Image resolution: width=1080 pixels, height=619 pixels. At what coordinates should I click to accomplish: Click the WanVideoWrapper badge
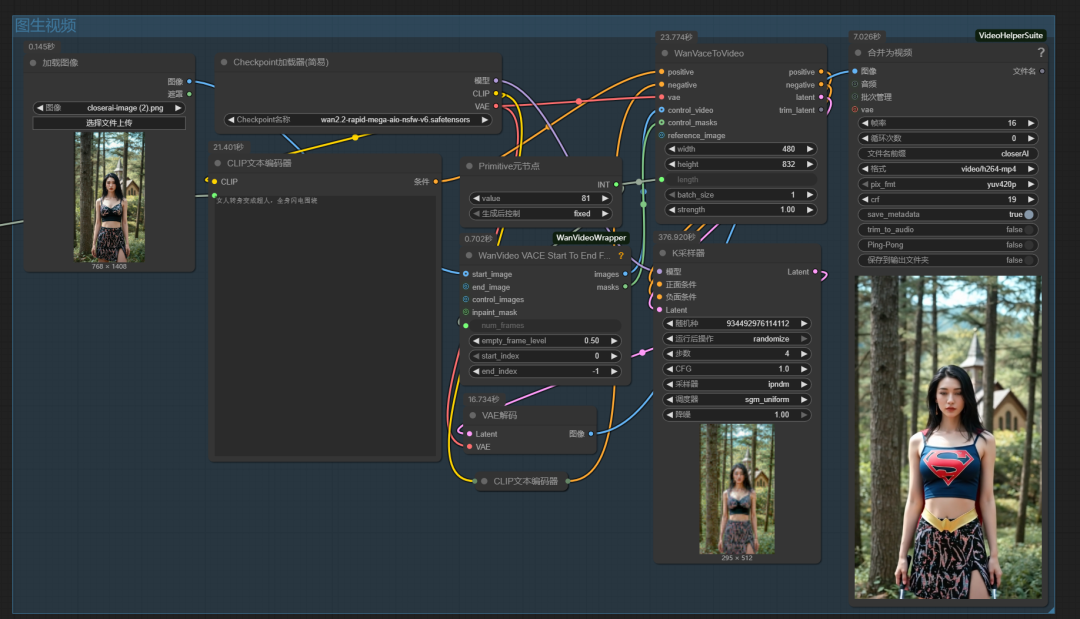[x=591, y=238]
